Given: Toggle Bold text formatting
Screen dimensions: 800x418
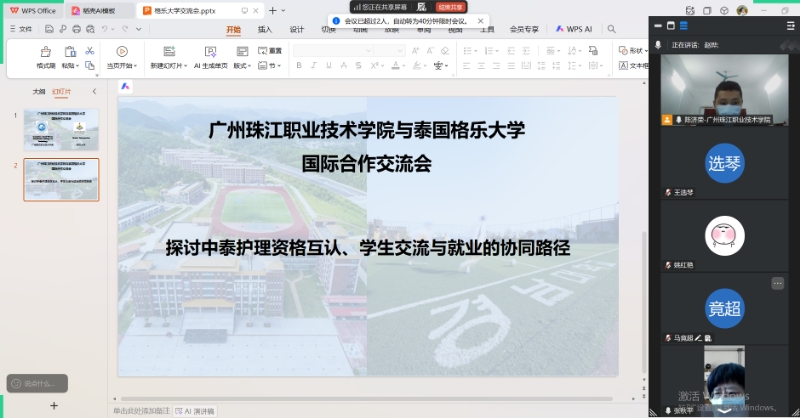Looking at the screenshot, I should (x=299, y=66).
